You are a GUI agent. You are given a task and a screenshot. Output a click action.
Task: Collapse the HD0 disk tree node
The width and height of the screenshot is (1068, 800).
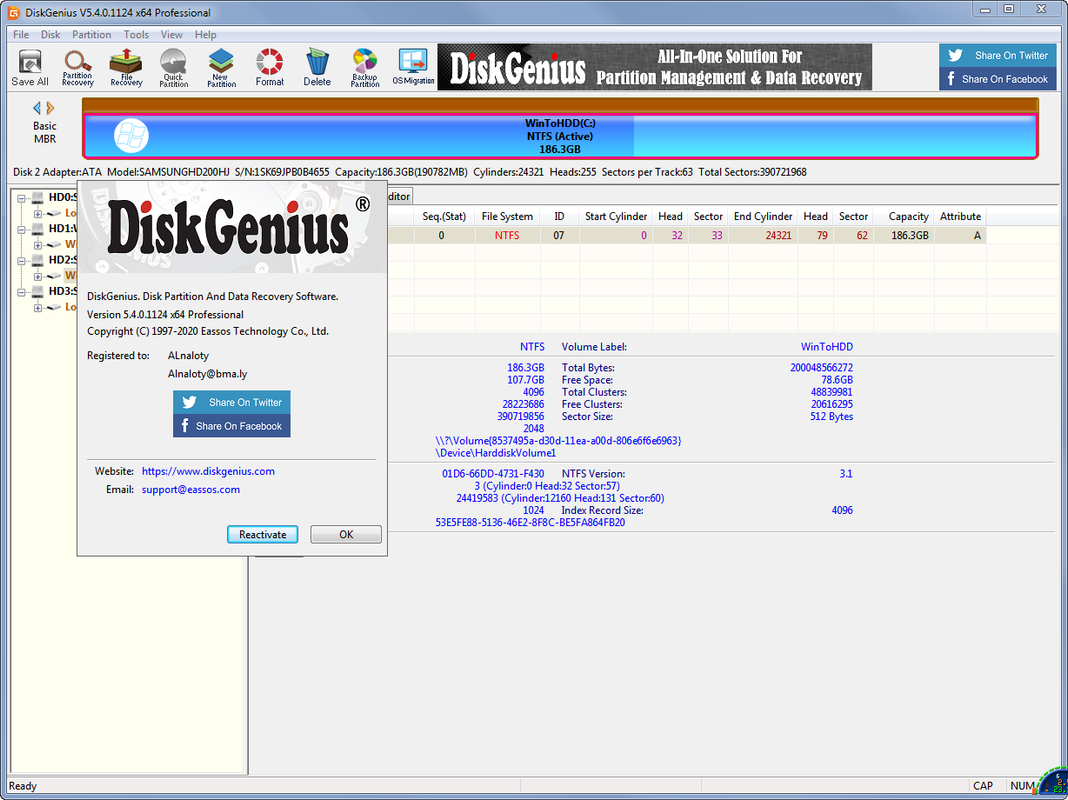tap(21, 199)
